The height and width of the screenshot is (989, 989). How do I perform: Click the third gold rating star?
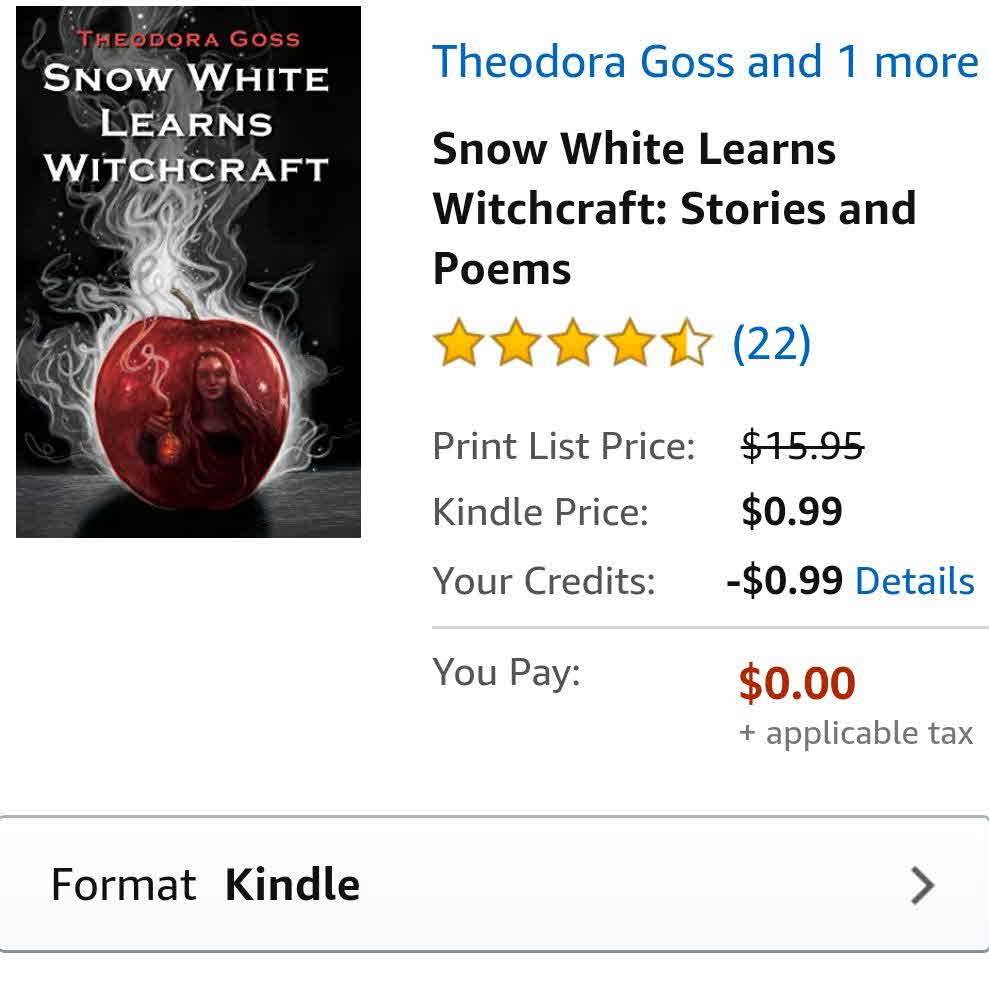coord(573,342)
